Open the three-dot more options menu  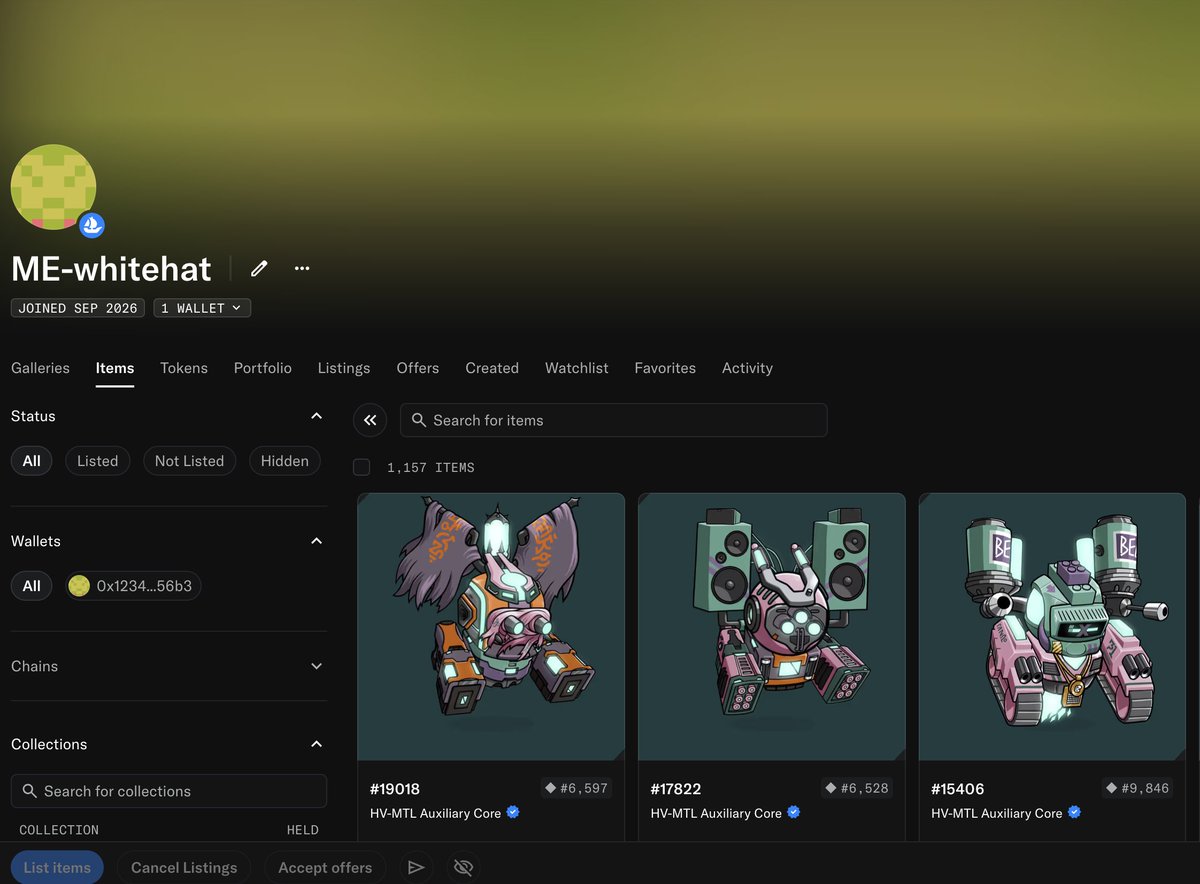point(302,268)
